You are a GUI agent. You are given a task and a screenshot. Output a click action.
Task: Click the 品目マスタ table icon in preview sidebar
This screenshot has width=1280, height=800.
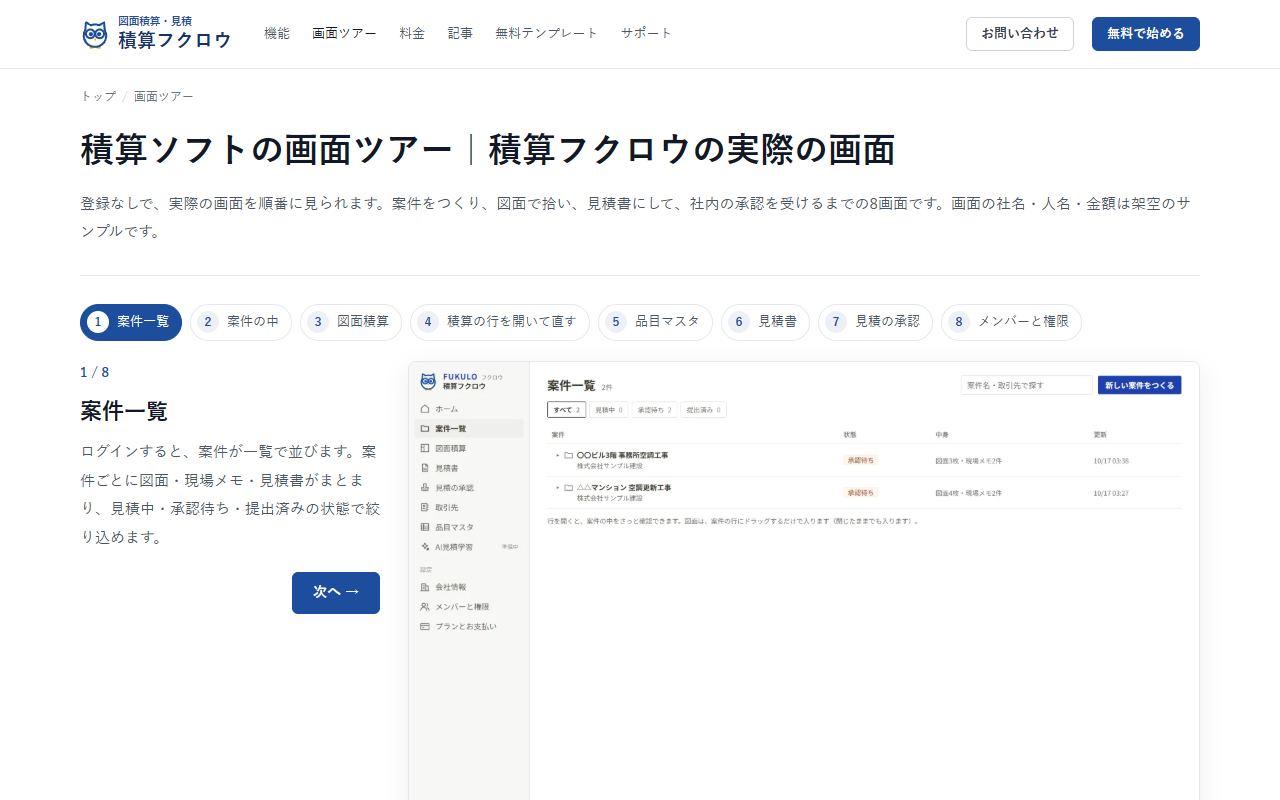(425, 527)
